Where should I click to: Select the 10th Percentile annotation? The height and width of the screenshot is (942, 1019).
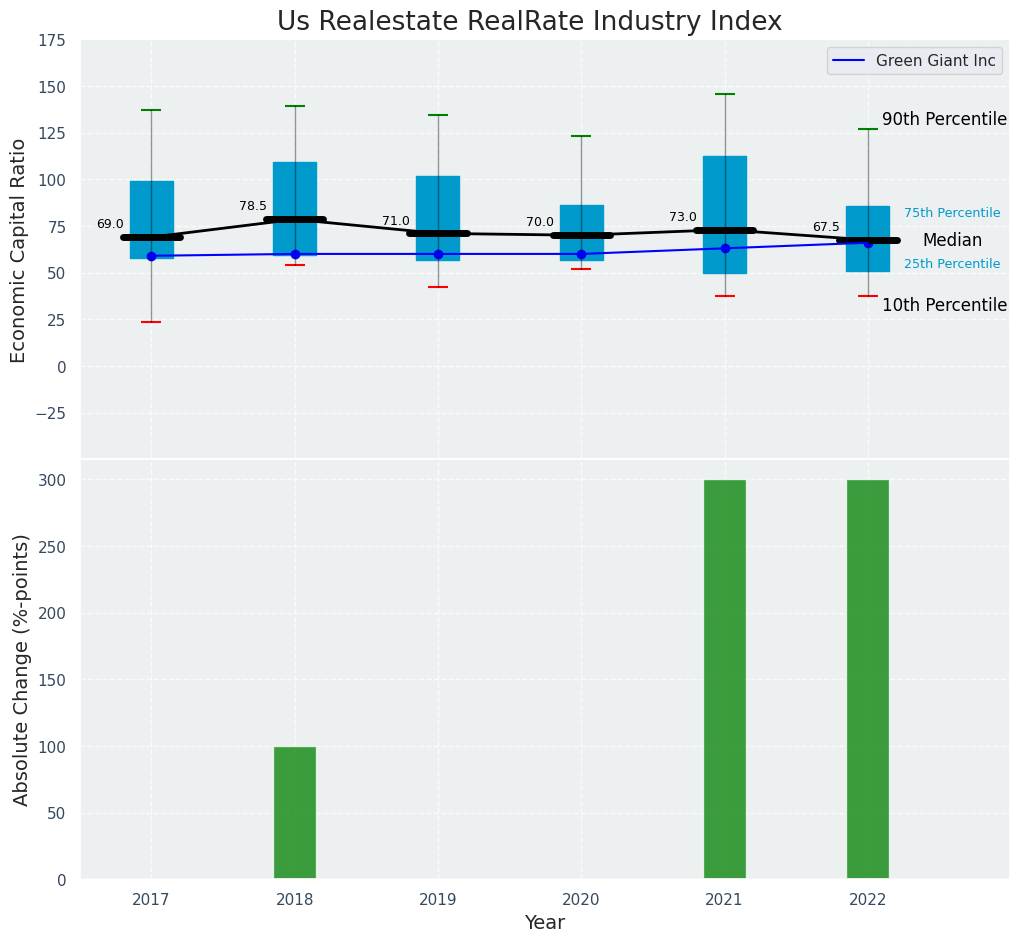click(944, 305)
